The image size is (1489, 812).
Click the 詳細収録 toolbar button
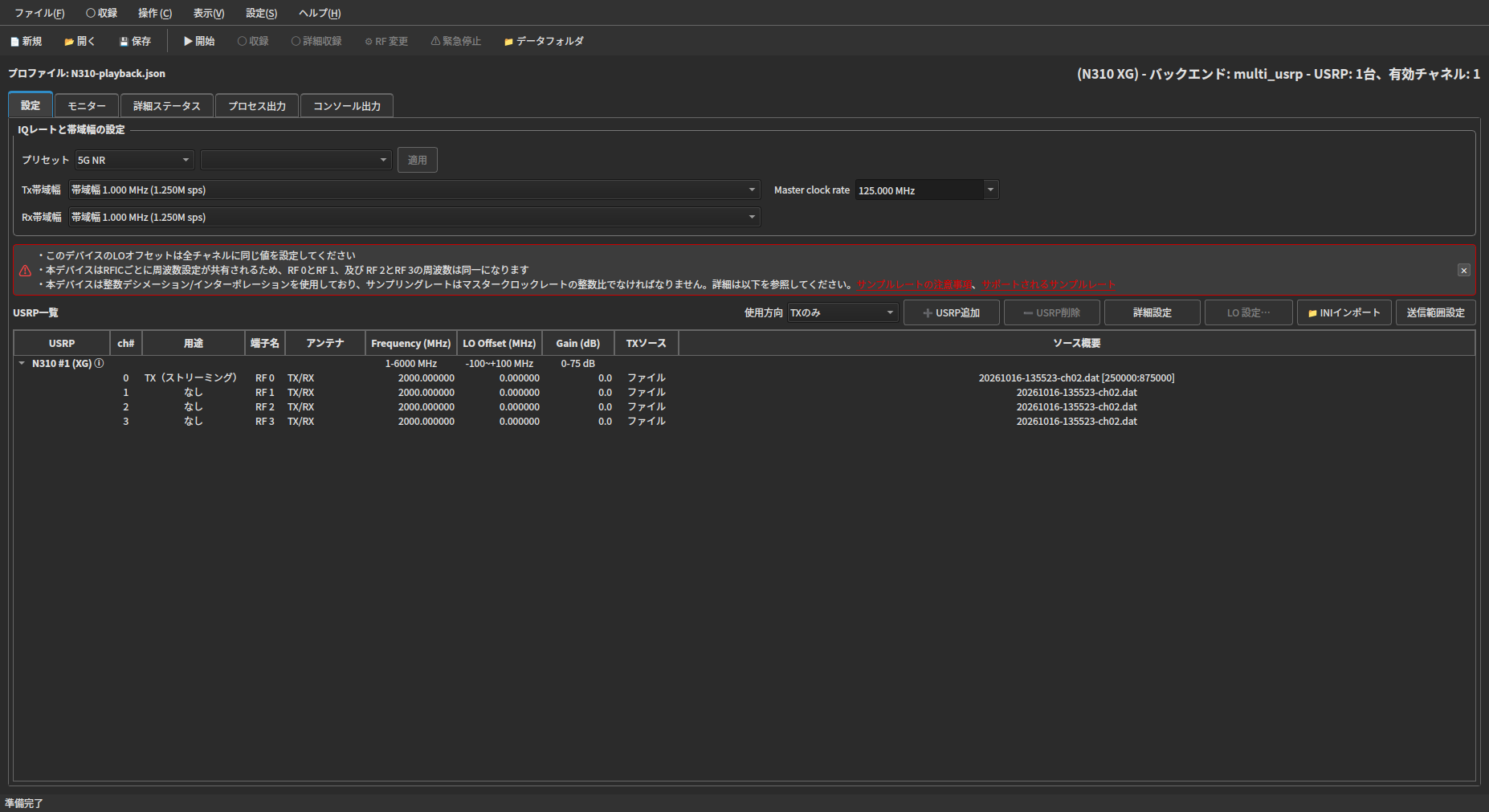pos(316,41)
